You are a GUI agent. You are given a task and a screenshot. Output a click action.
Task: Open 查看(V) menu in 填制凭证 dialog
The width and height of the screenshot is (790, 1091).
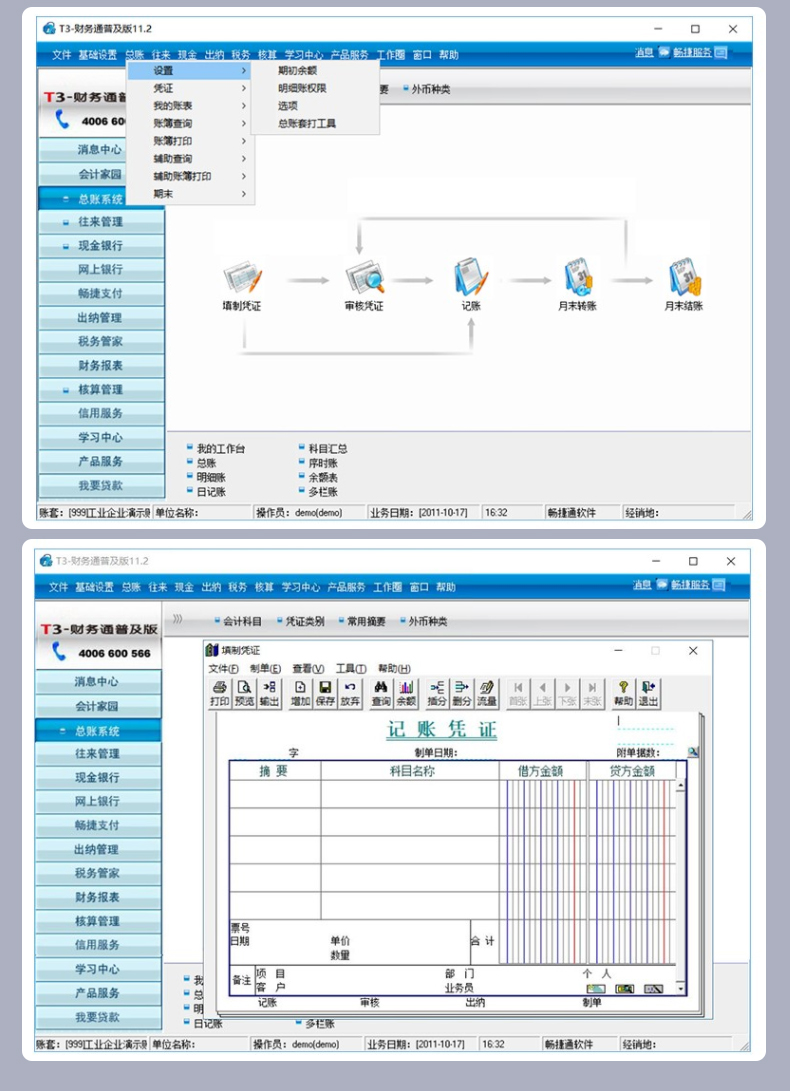[x=308, y=669]
